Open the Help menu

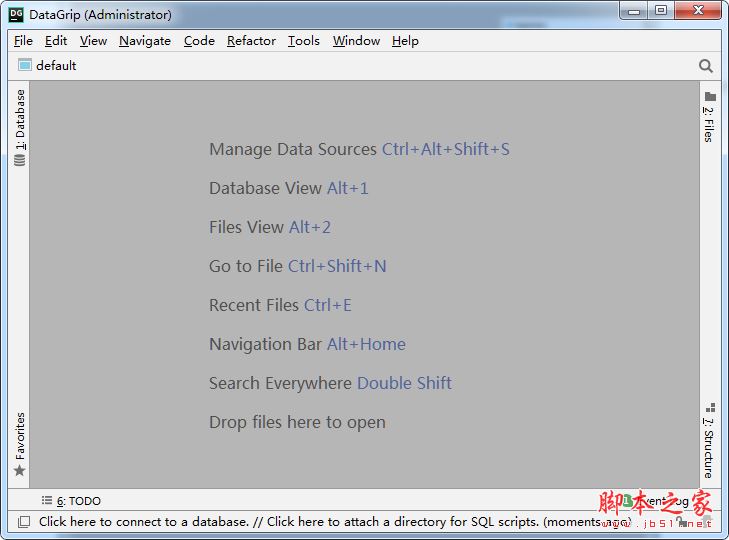click(405, 41)
